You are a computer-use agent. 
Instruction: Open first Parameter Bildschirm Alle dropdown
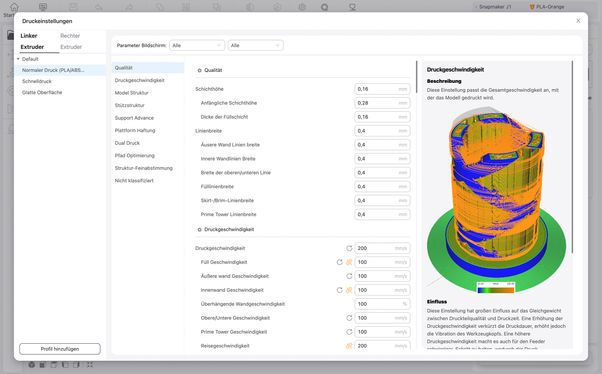coord(197,45)
